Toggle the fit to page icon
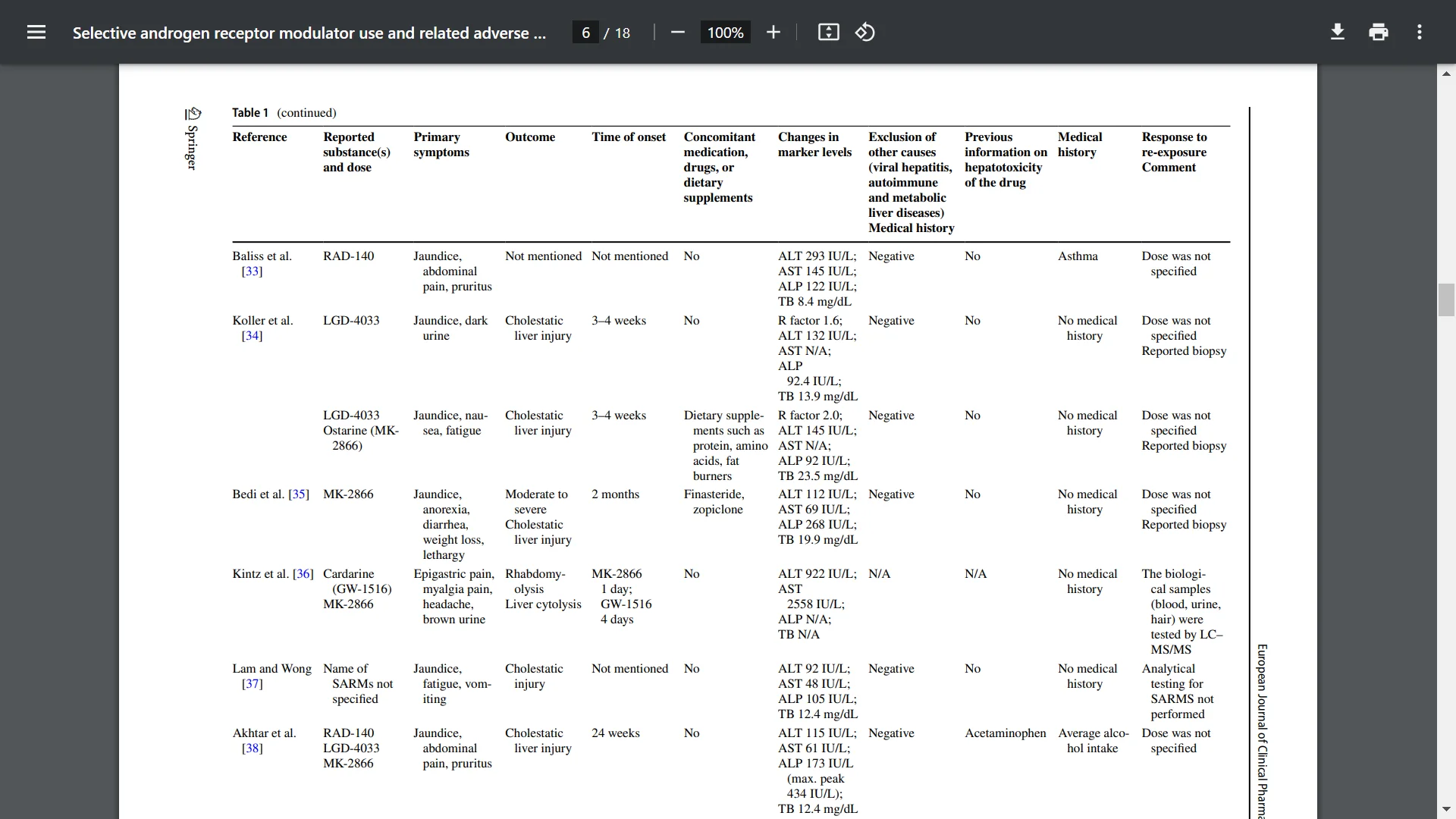This screenshot has width=1456, height=819. pyautogui.click(x=828, y=32)
